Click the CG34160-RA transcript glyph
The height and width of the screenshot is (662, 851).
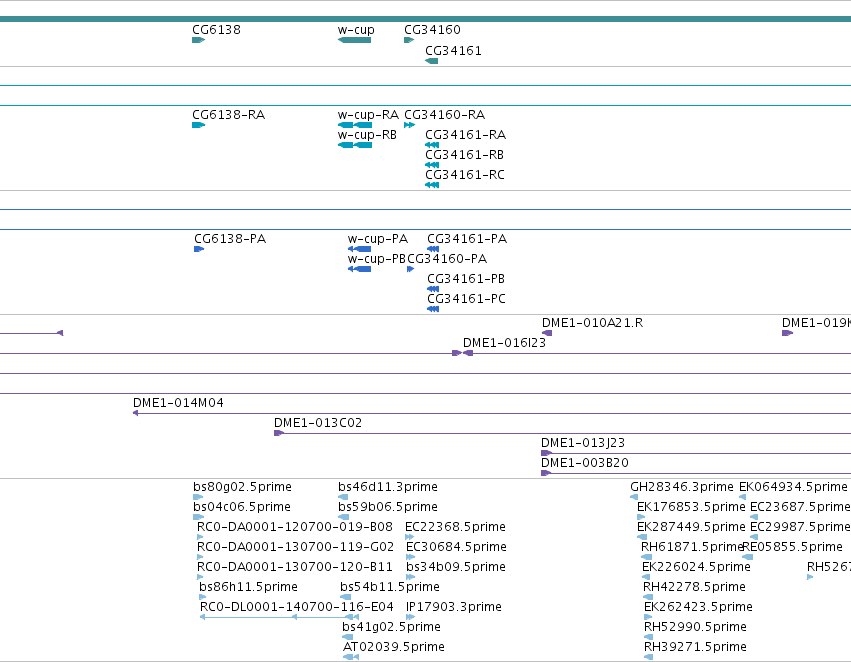(409, 125)
